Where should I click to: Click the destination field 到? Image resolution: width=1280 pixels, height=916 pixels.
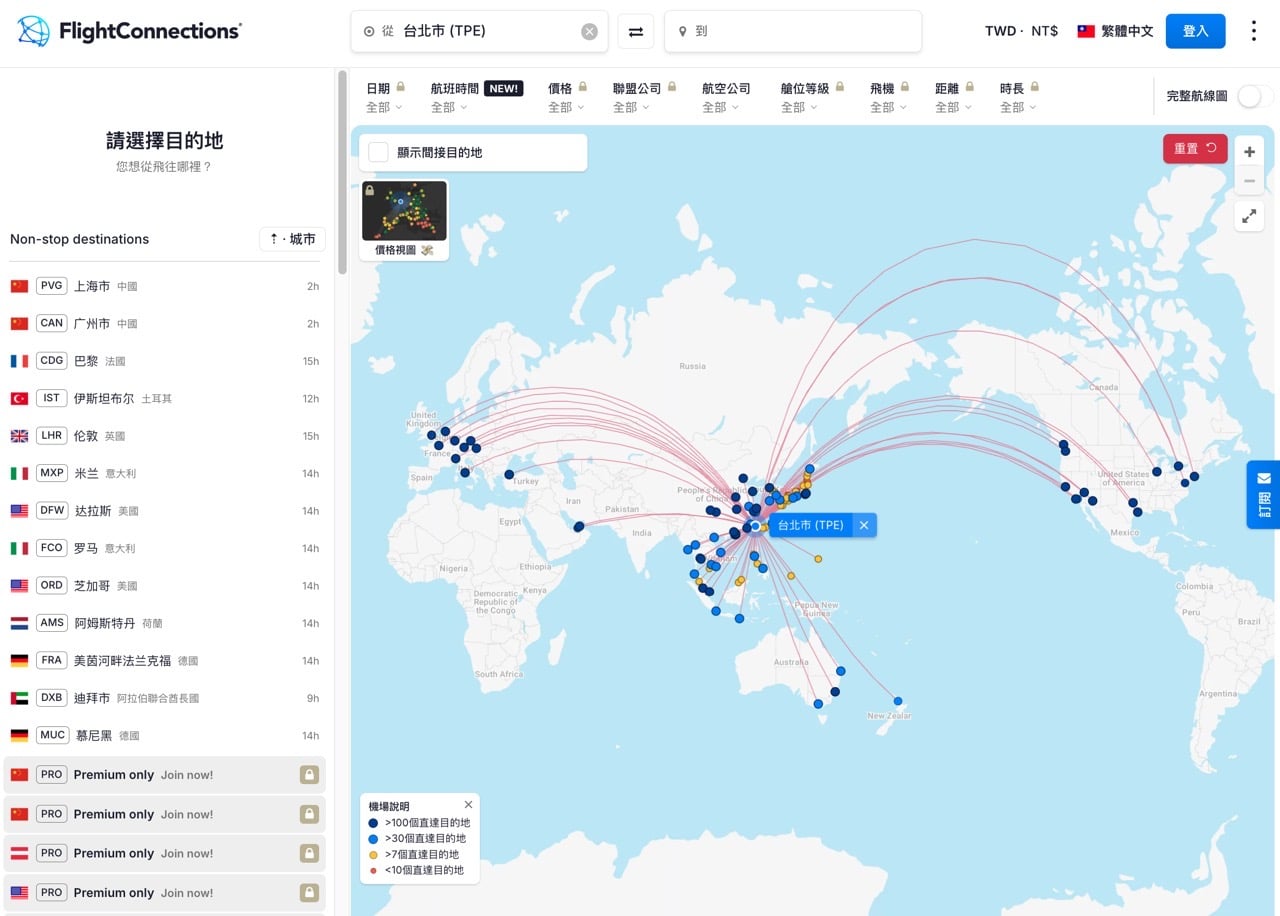793,31
